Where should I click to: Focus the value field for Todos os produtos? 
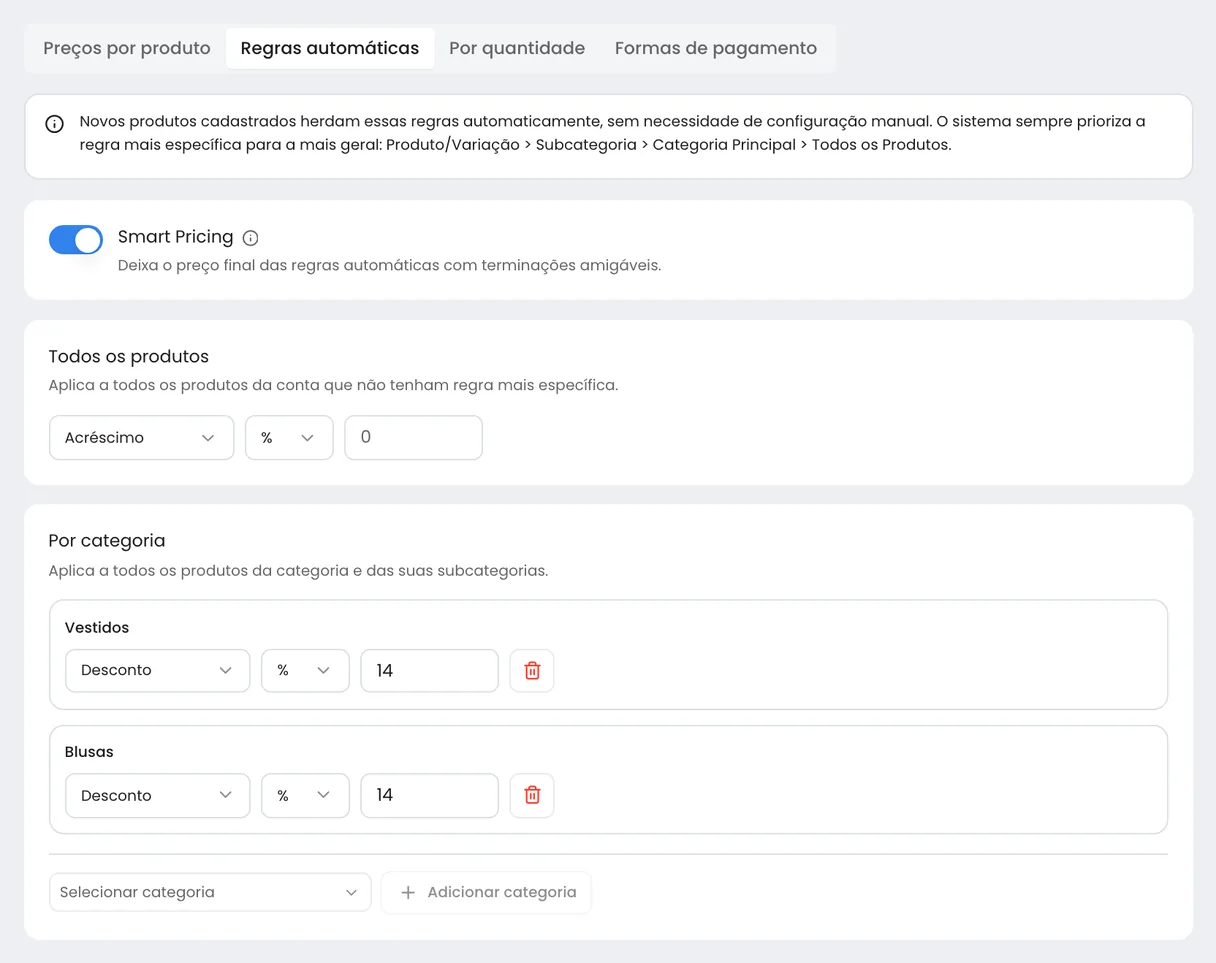413,438
